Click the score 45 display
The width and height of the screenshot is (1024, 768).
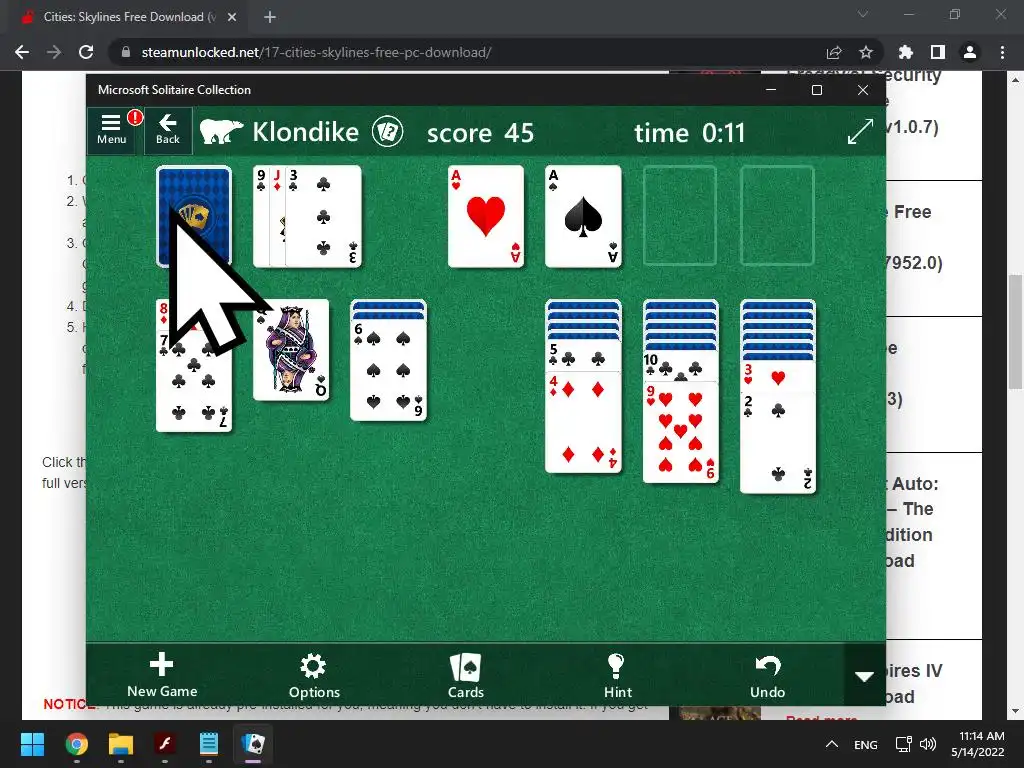480,133
